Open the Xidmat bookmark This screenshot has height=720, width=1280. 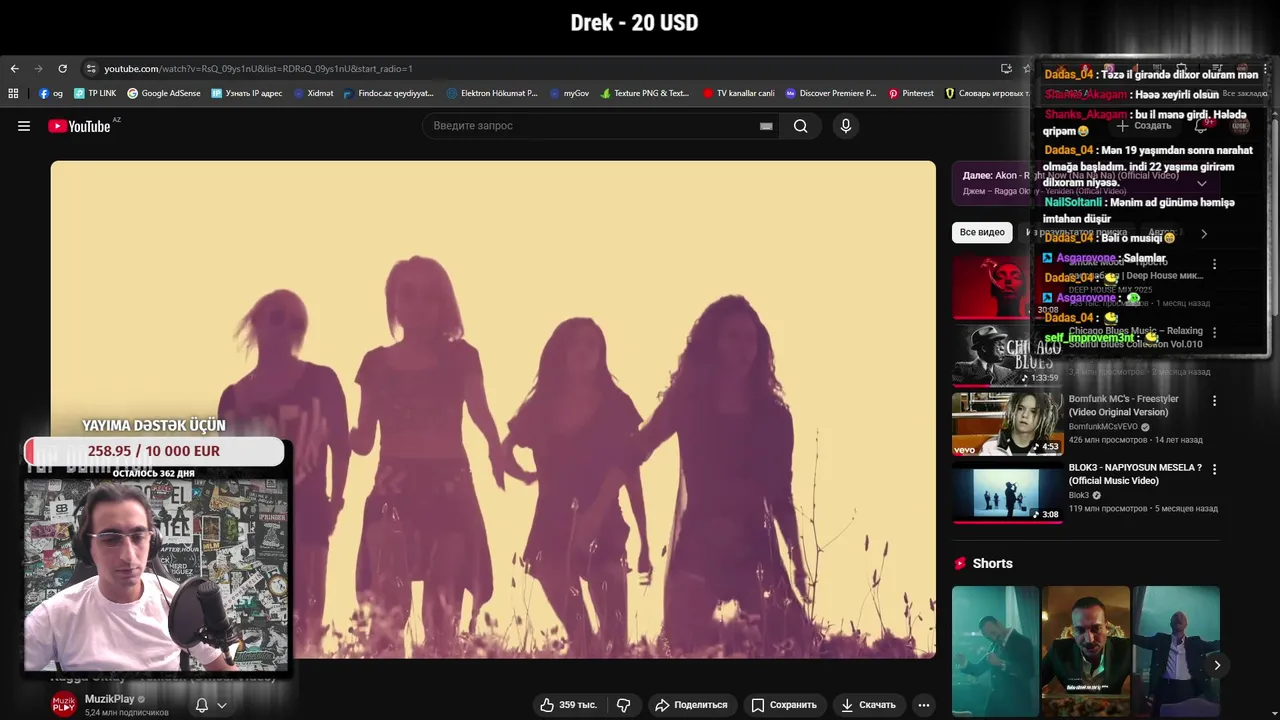[x=313, y=93]
